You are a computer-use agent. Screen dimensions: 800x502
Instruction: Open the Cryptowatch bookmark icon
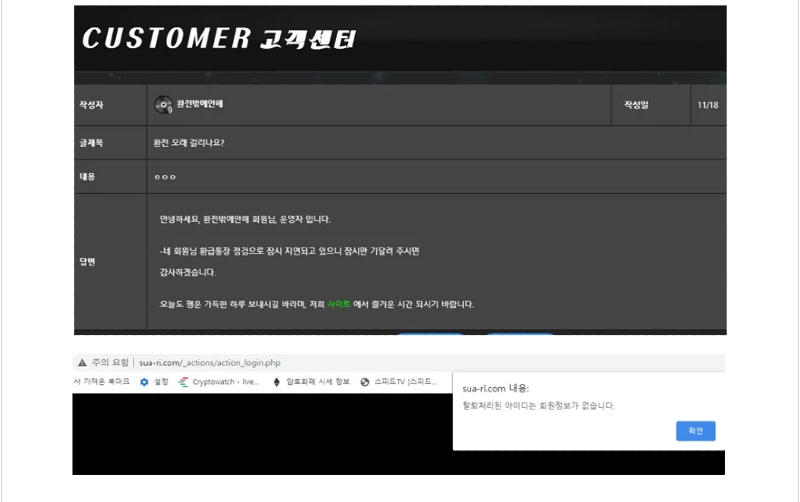[184, 381]
